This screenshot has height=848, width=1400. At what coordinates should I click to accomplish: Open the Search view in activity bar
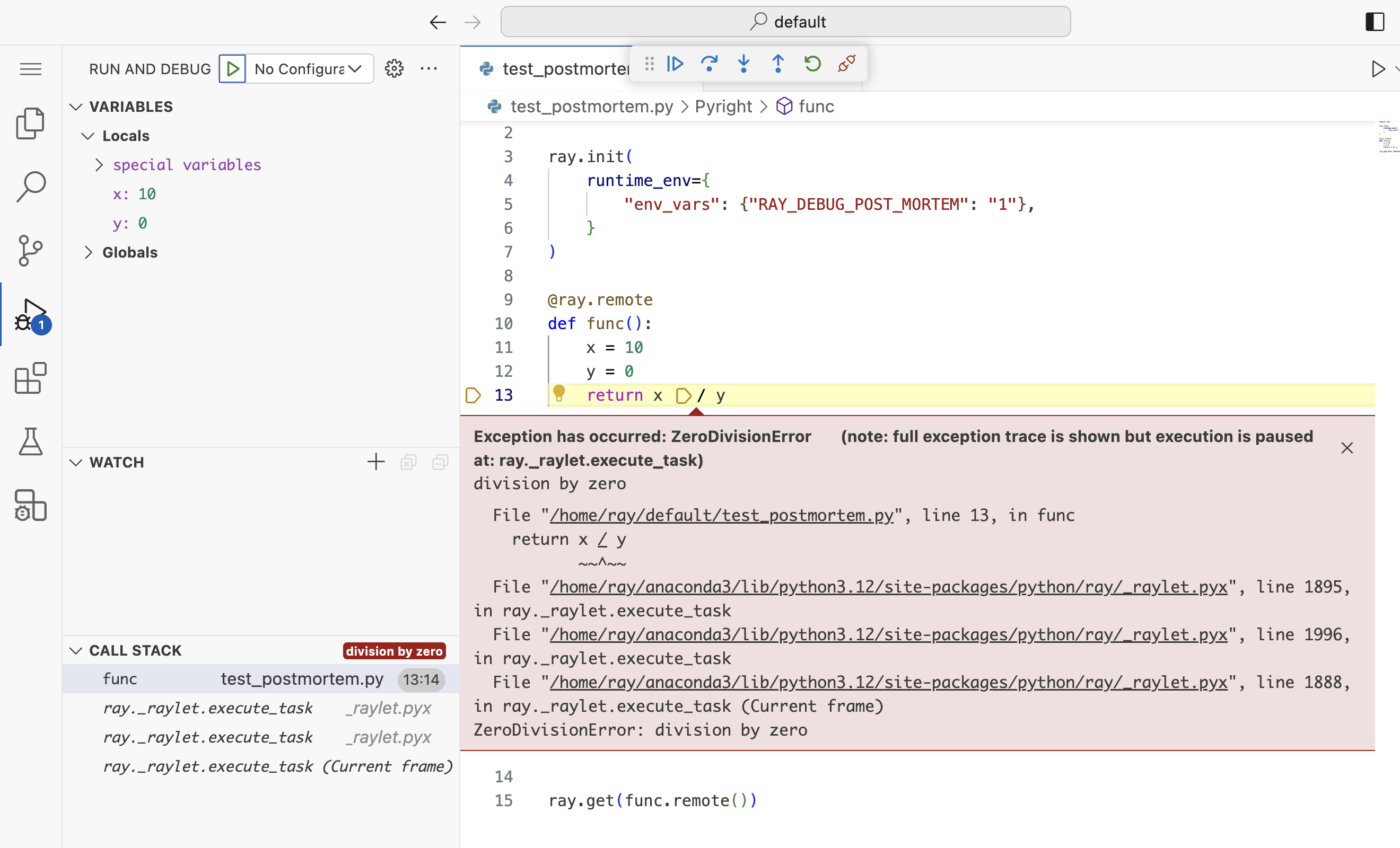pos(31,187)
